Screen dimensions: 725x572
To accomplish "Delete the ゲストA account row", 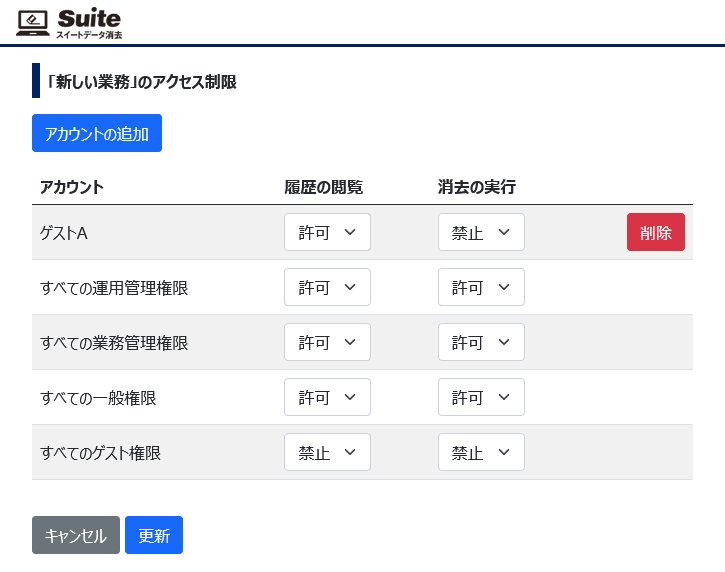I will pyautogui.click(x=656, y=232).
